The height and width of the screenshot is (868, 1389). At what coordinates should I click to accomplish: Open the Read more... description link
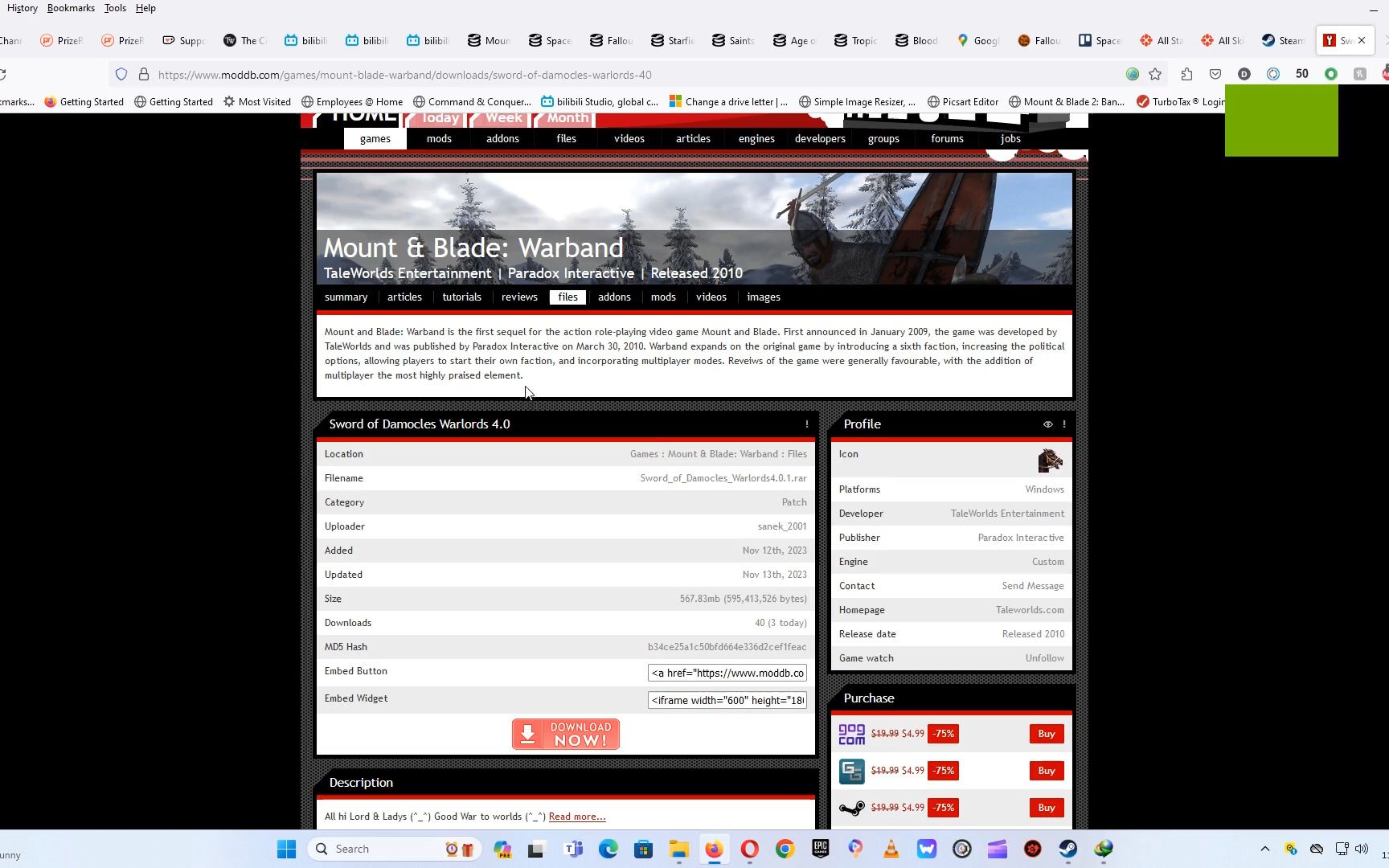click(577, 817)
